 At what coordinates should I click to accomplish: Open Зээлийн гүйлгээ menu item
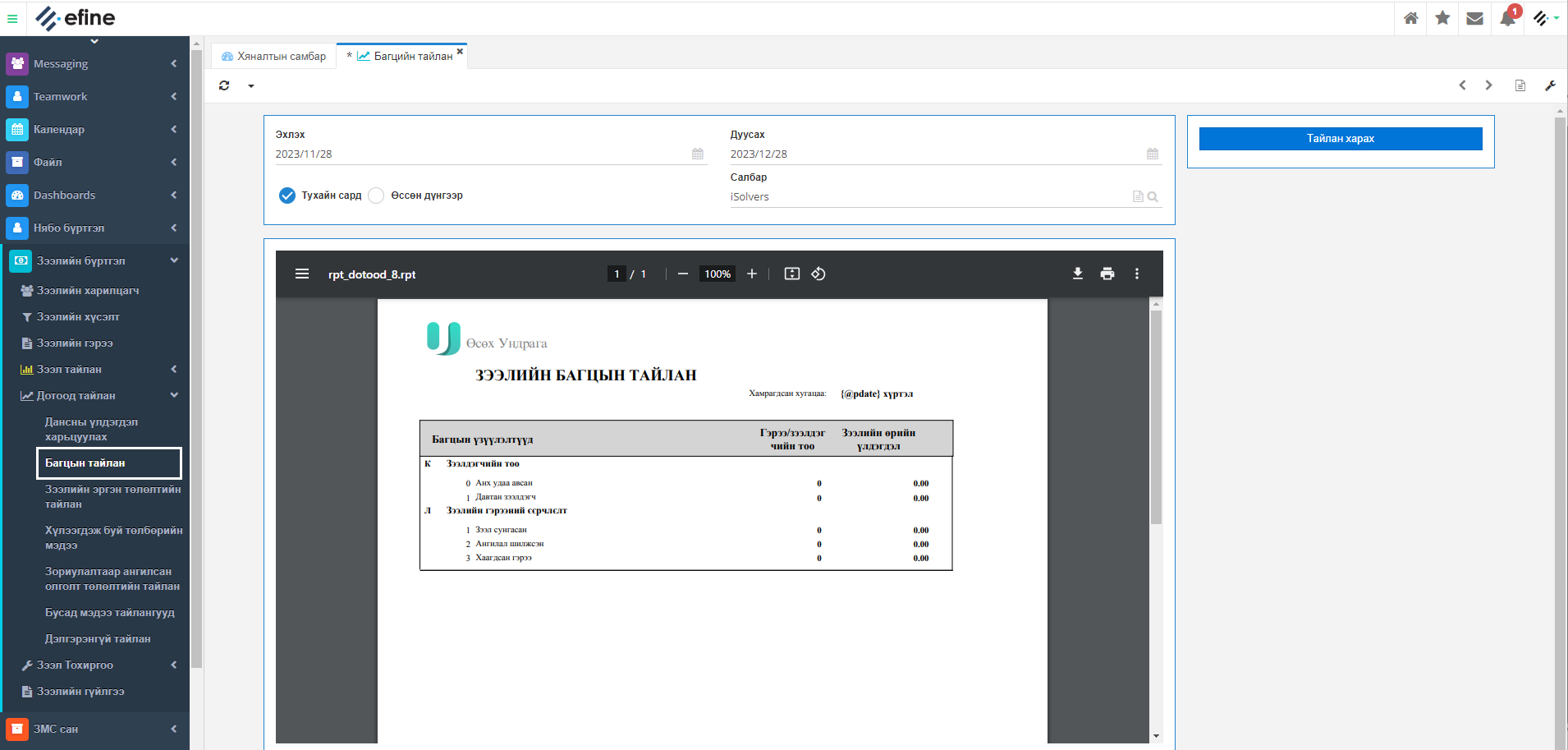pyautogui.click(x=80, y=691)
